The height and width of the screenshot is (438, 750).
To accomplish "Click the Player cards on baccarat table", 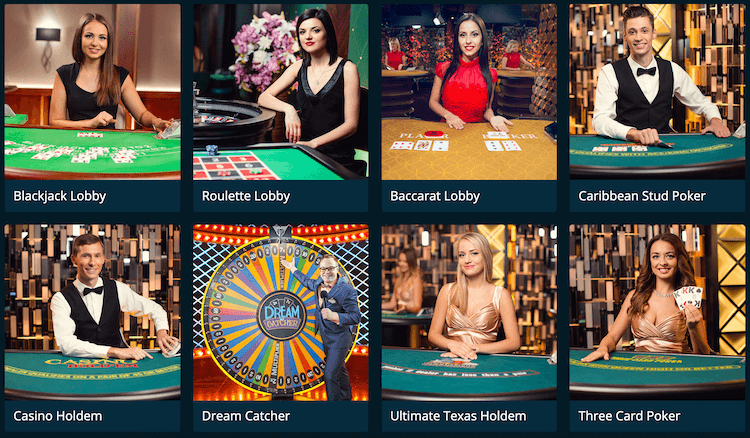I will point(420,145).
